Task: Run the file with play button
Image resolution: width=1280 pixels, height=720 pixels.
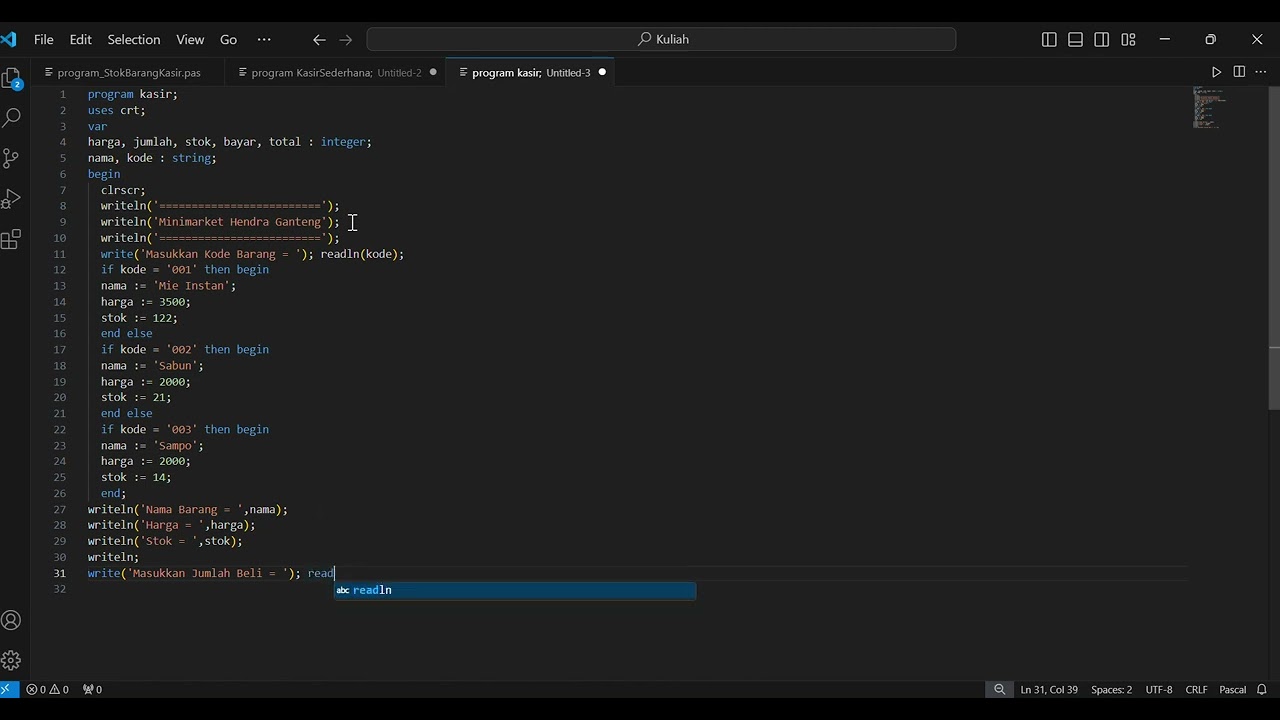Action: coord(1216,72)
